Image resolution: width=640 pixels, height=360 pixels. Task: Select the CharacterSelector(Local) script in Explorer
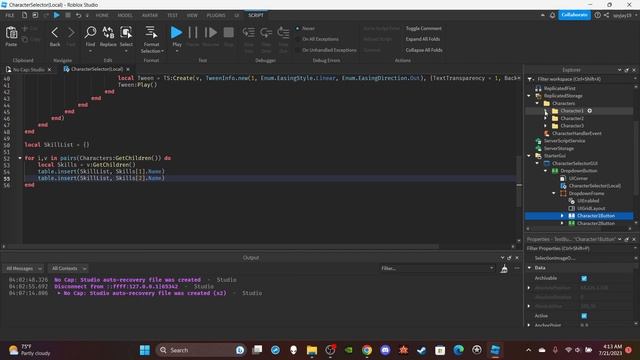pyautogui.click(x=594, y=186)
